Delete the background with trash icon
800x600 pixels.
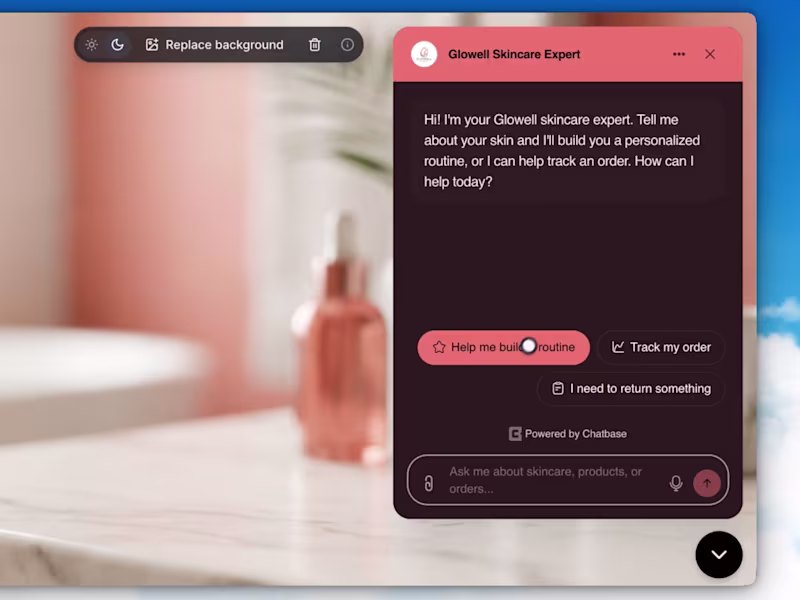[315, 45]
